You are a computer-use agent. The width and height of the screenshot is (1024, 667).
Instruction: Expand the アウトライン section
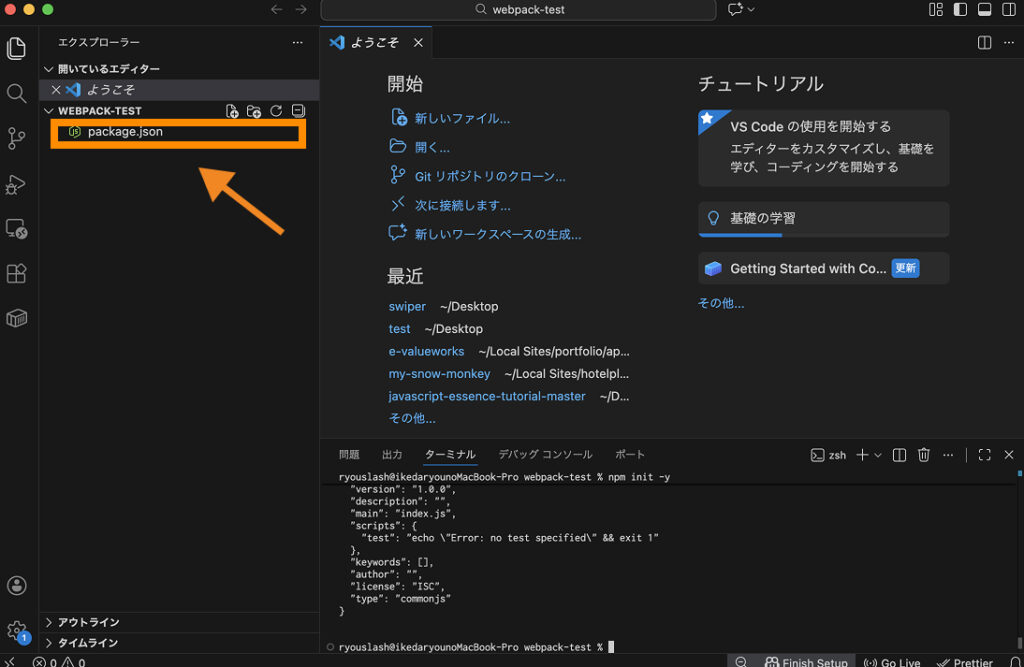88,622
